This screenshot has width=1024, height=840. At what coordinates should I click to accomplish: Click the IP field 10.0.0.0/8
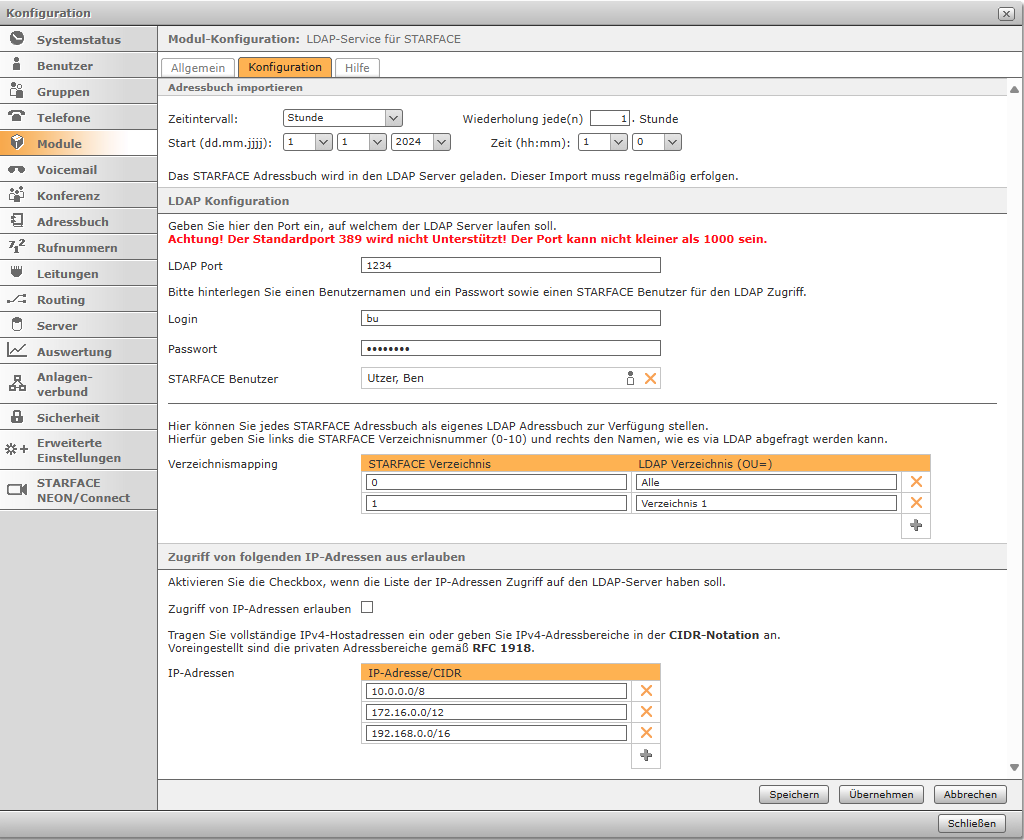click(496, 691)
